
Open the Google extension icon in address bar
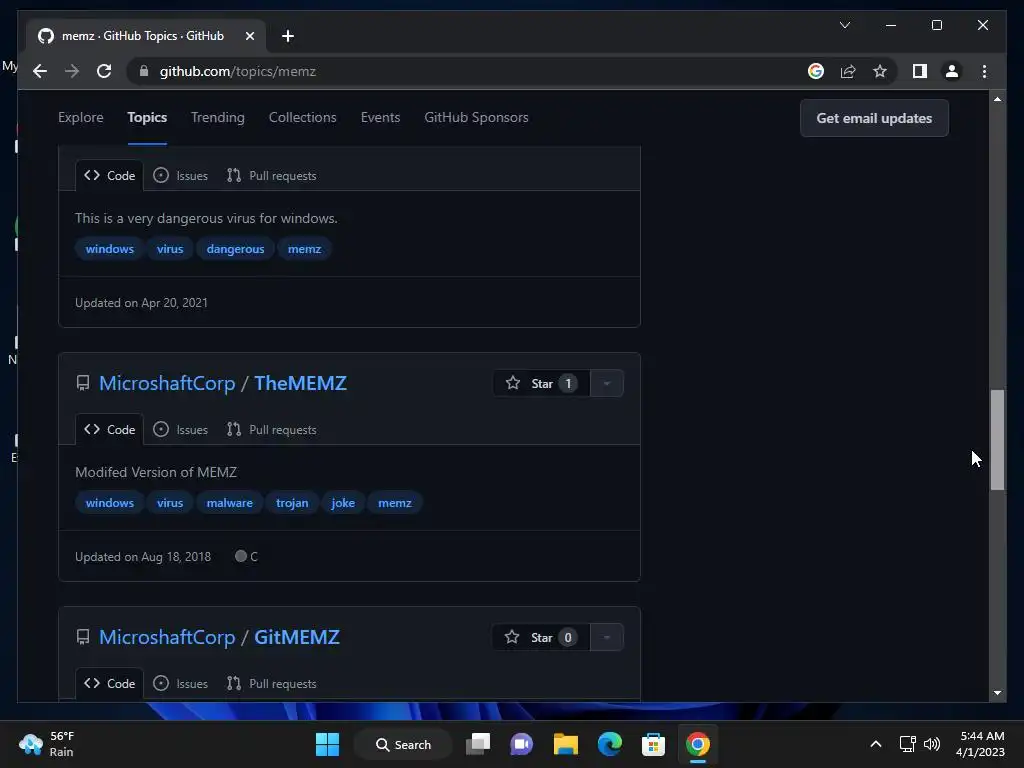click(816, 71)
